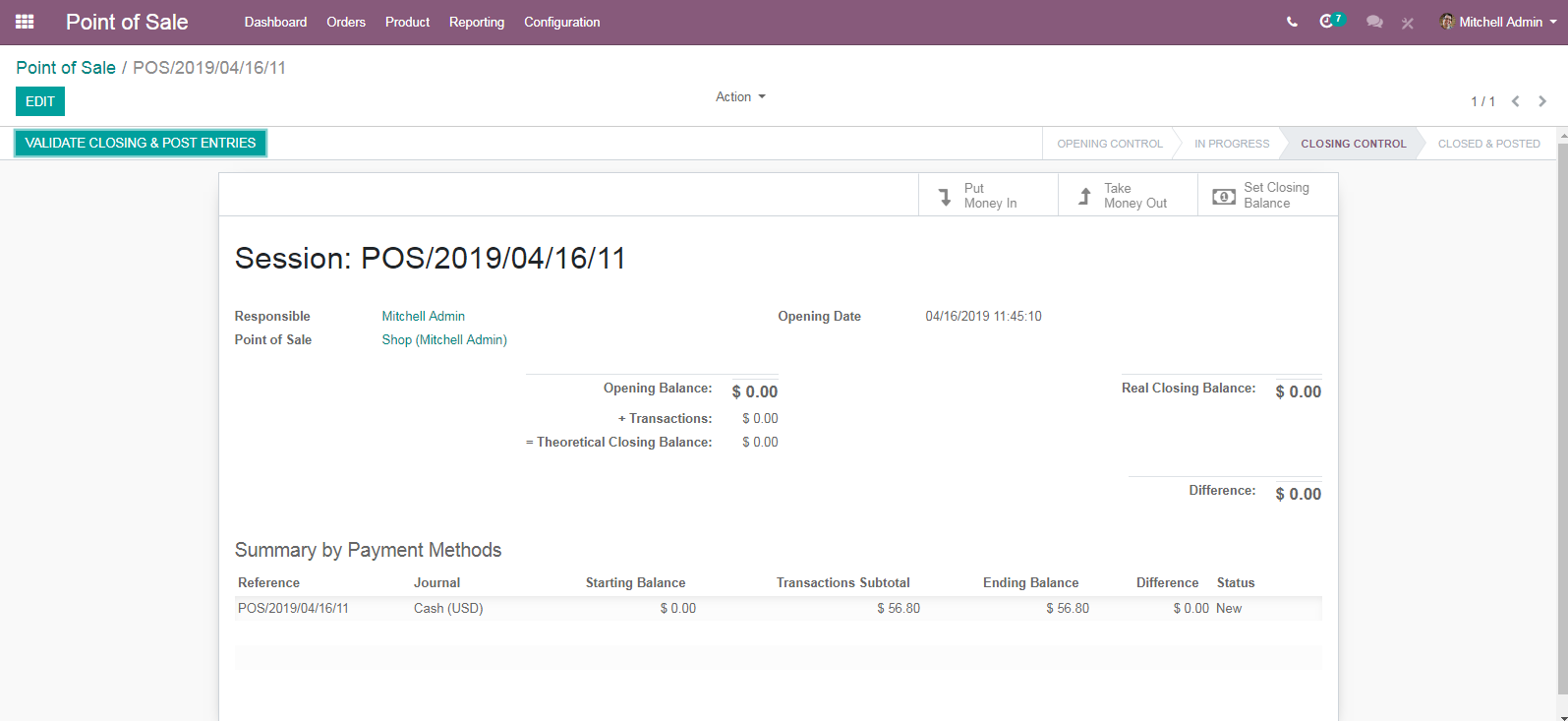Screen dimensions: 1568x721
Task: Click the Put Money In button label
Action: [990, 196]
